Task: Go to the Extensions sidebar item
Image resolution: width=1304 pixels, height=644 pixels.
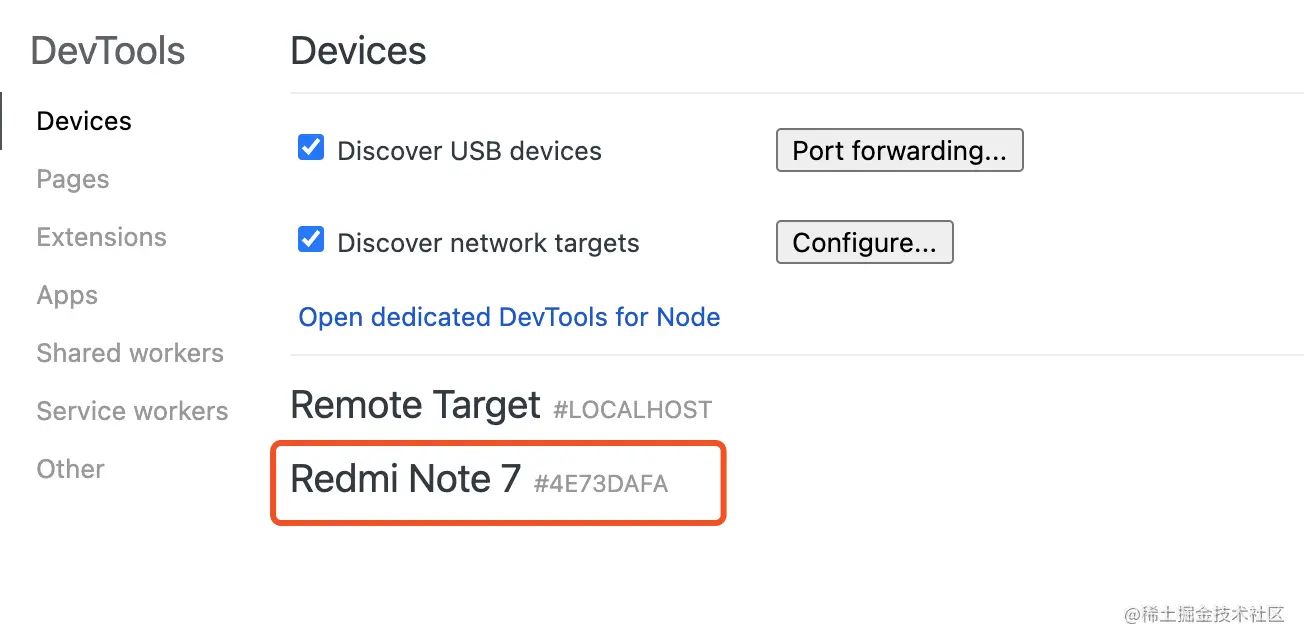Action: [x=101, y=237]
